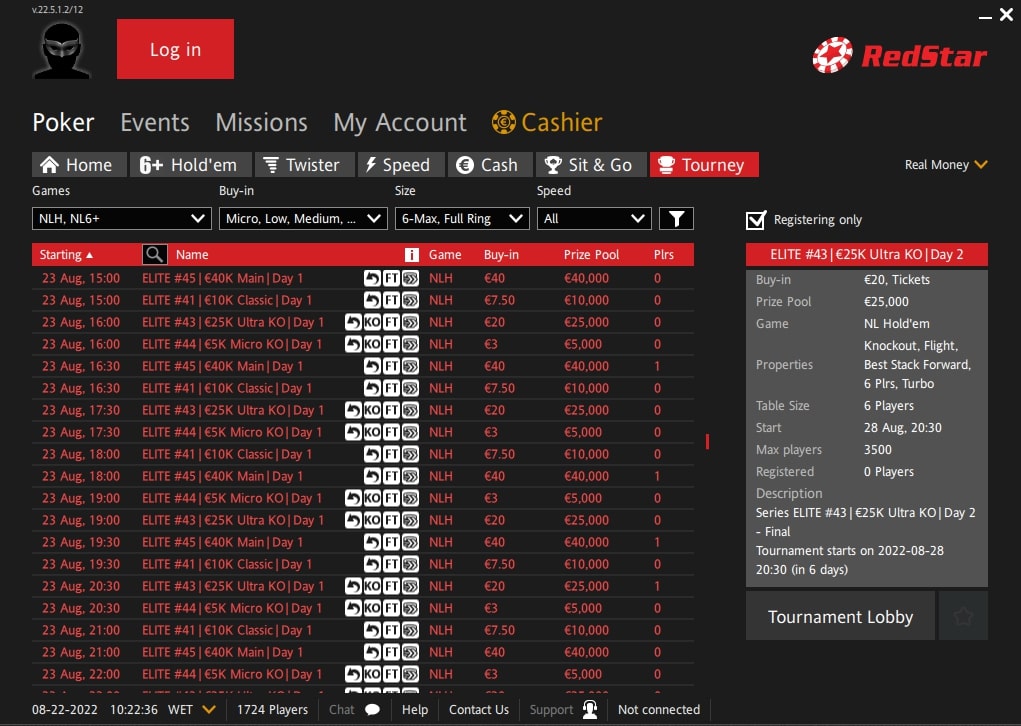Screen dimensions: 1021x726
Task: Click the Log in button
Action: [x=175, y=48]
